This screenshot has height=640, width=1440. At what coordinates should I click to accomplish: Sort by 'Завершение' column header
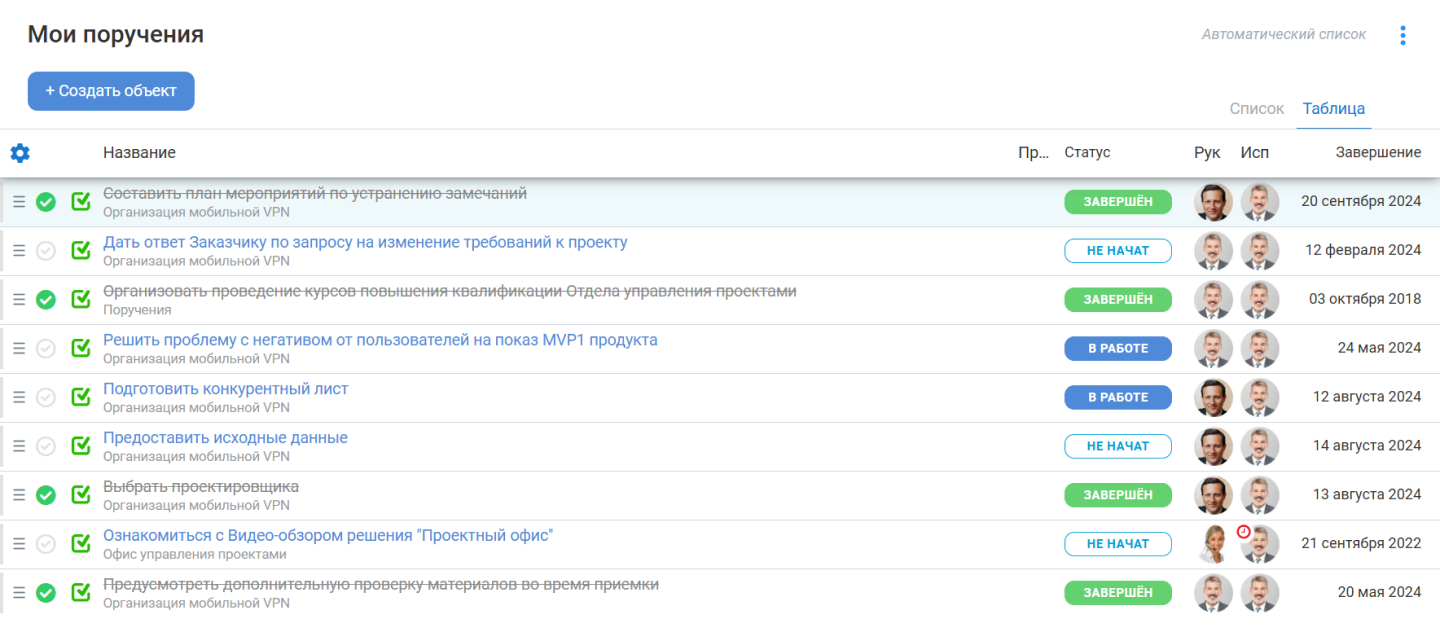pyautogui.click(x=1378, y=153)
